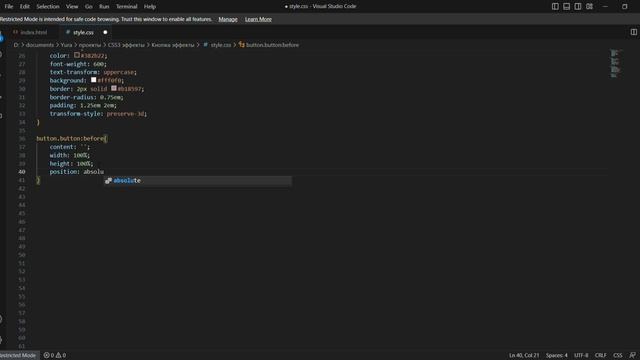640x360 pixels.
Task: Toggle the bottom panel layout icon
Action: point(567,7)
